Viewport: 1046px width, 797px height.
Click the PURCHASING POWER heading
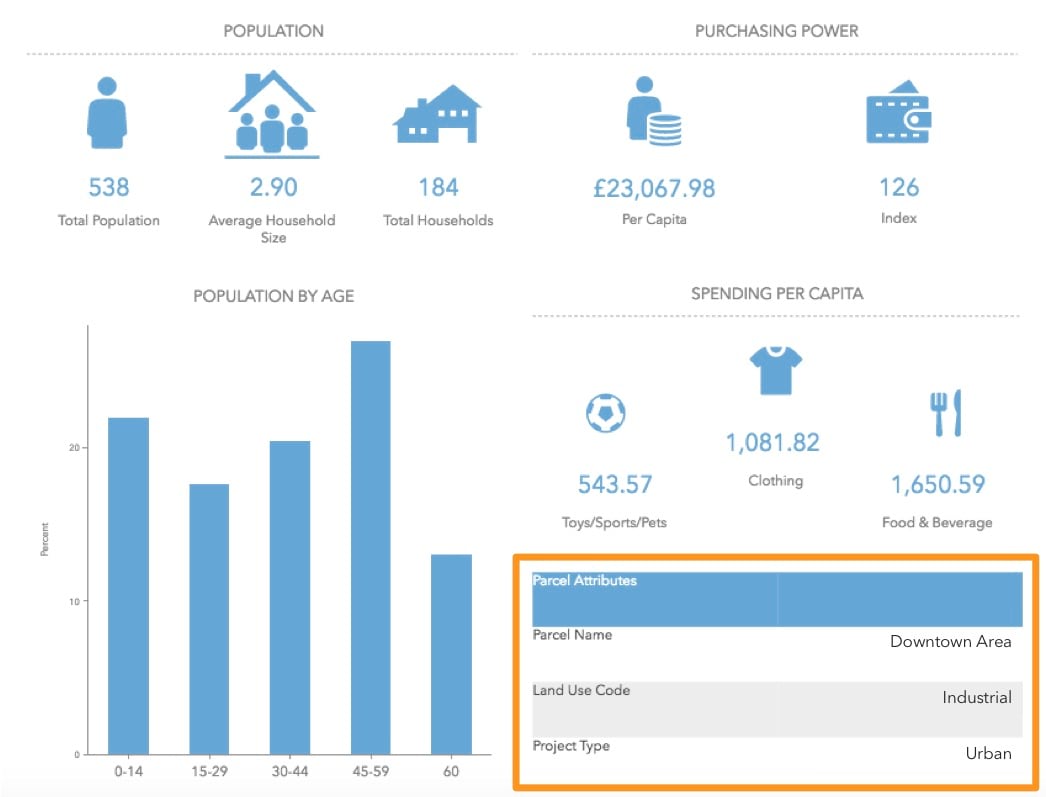(x=776, y=31)
